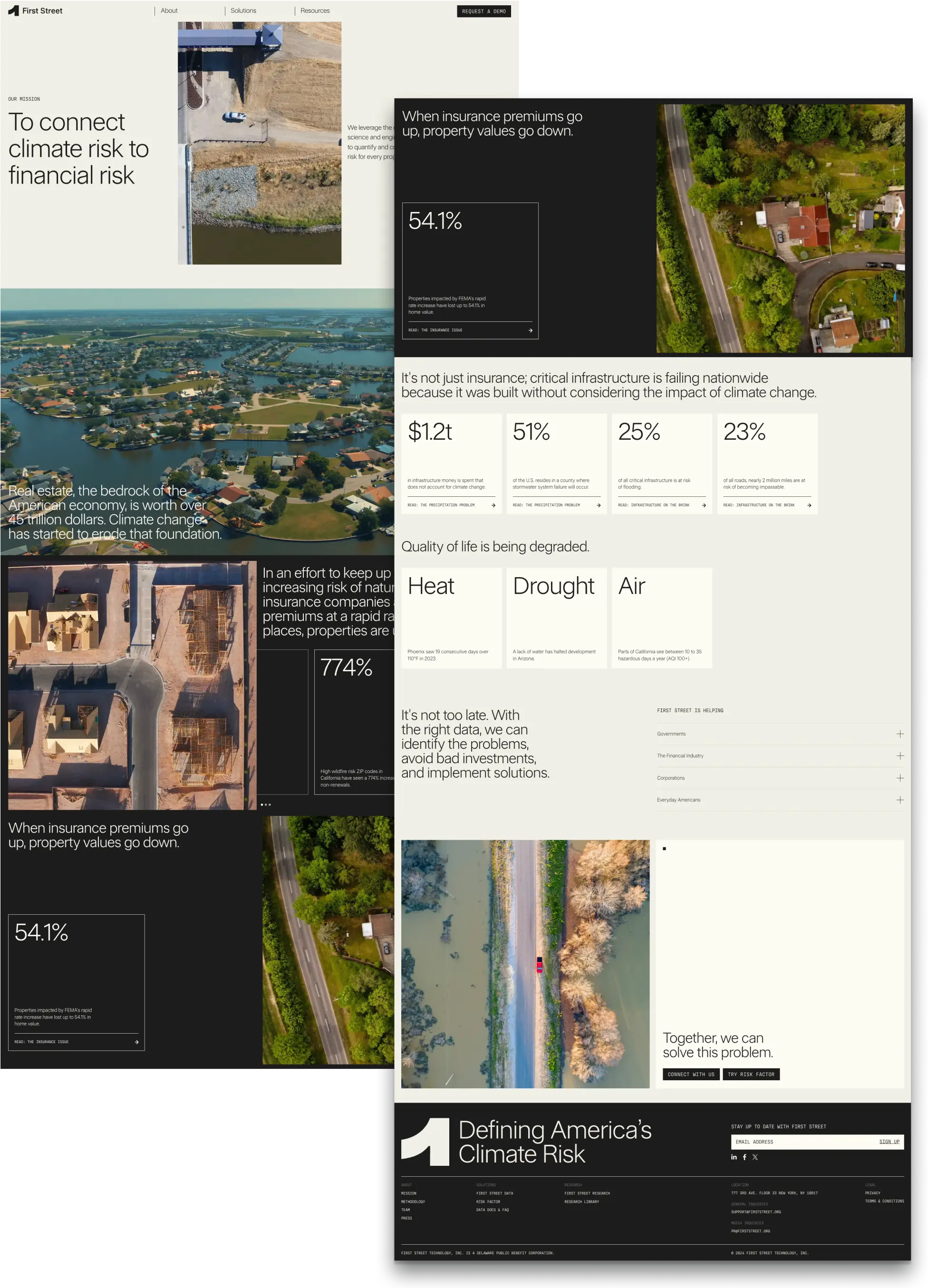Open the Press link in the footer
Image resolution: width=928 pixels, height=1288 pixels.
[x=406, y=1219]
